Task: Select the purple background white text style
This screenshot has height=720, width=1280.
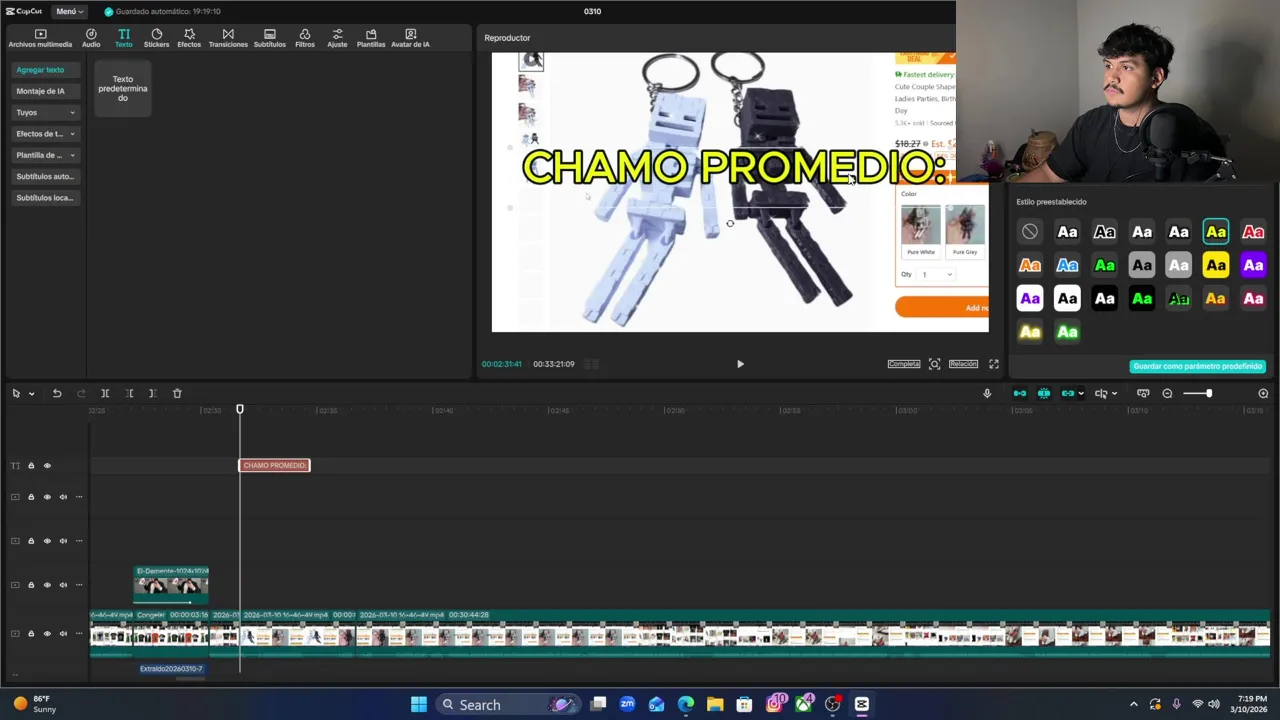Action: 1253,265
